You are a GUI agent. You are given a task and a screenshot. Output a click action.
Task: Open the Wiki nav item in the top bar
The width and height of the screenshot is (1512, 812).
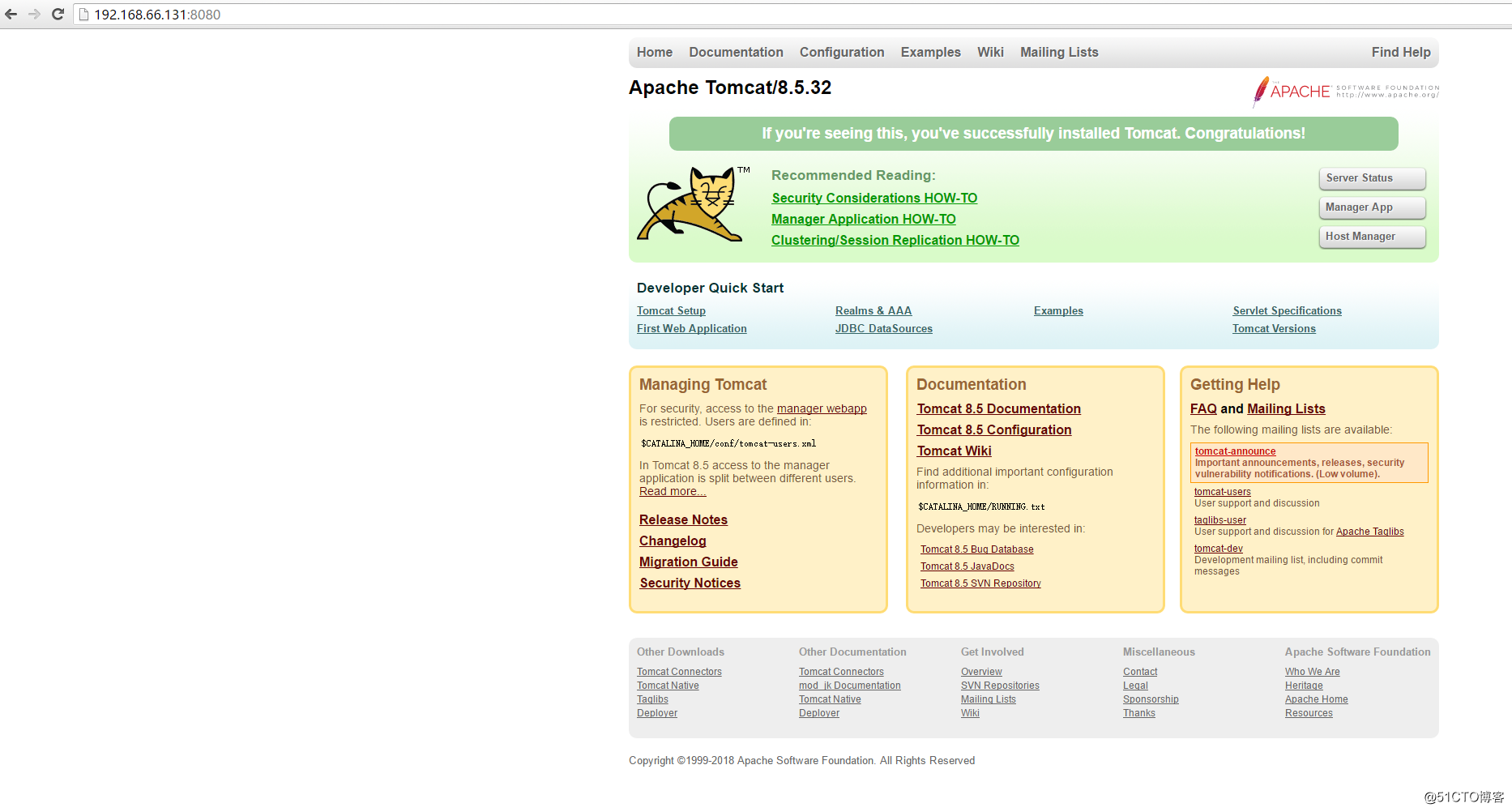(x=990, y=53)
